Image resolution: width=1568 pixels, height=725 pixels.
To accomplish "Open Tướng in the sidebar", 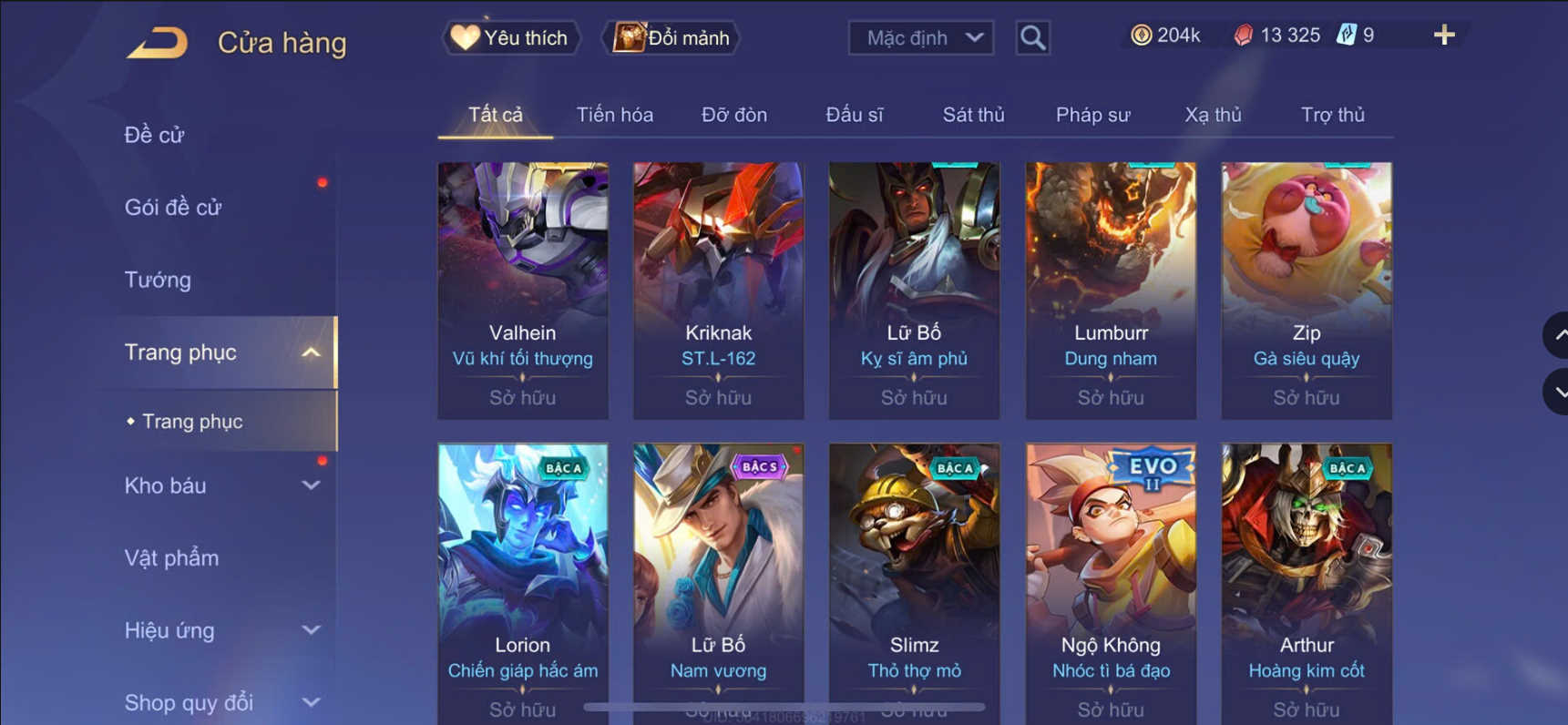I will click(158, 280).
